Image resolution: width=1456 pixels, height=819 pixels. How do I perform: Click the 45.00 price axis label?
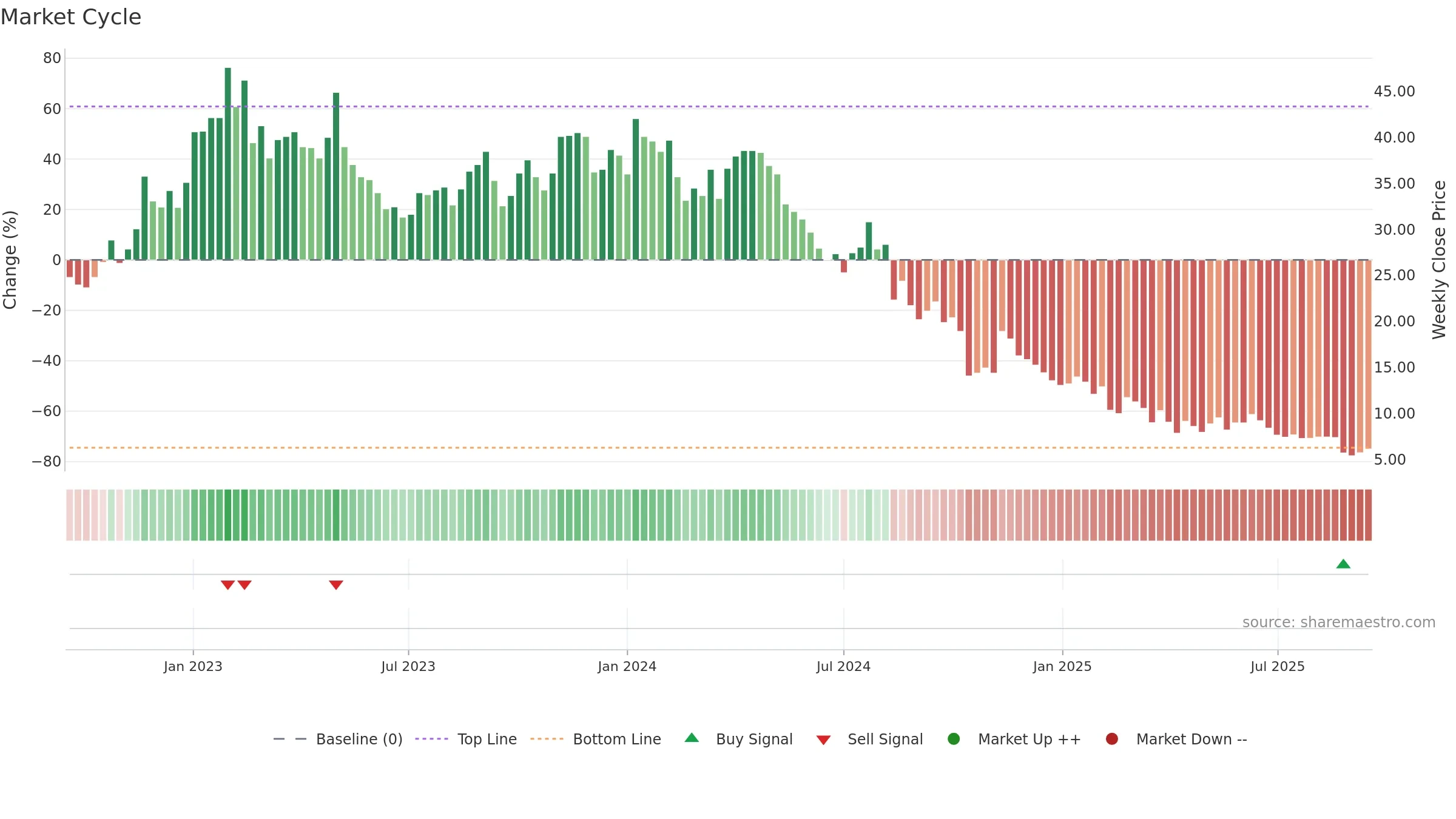tap(1394, 92)
